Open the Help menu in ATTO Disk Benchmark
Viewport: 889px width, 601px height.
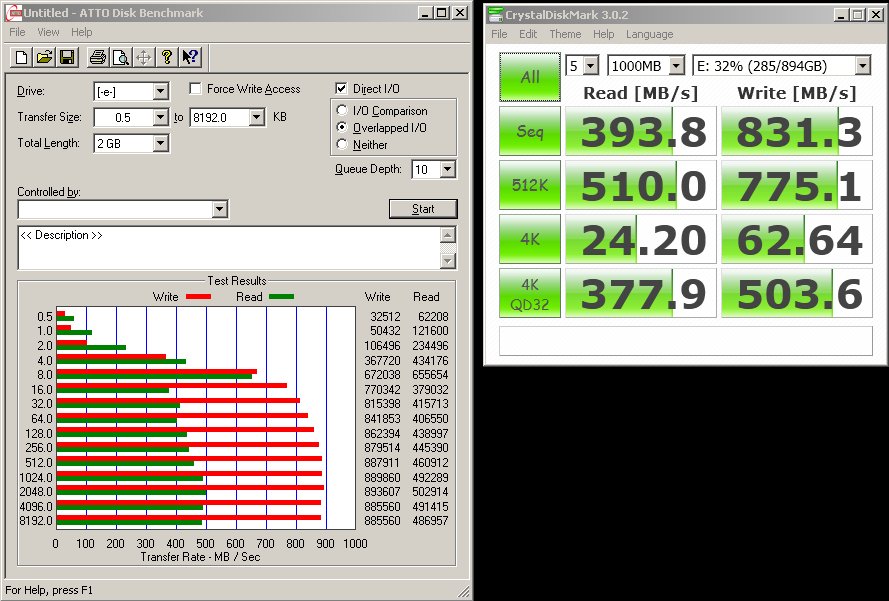point(82,32)
